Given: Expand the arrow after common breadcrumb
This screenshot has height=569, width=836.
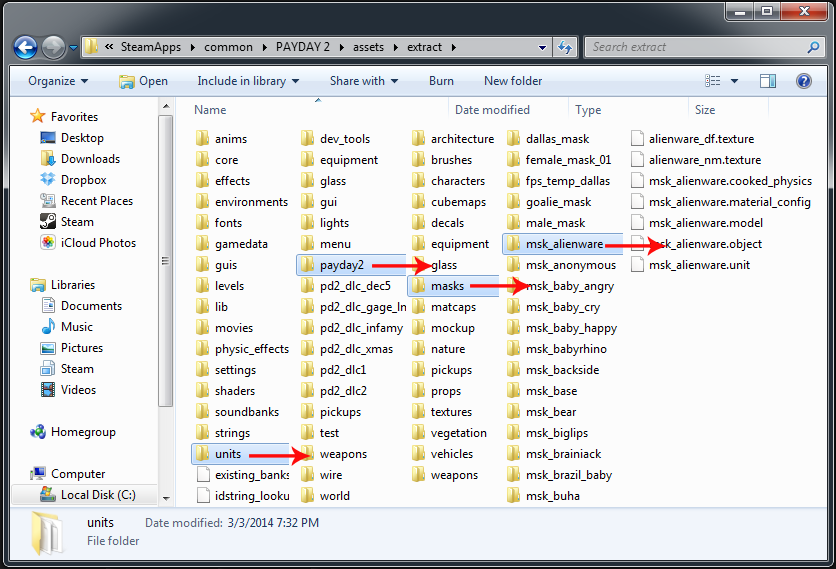Looking at the screenshot, I should pyautogui.click(x=264, y=47).
